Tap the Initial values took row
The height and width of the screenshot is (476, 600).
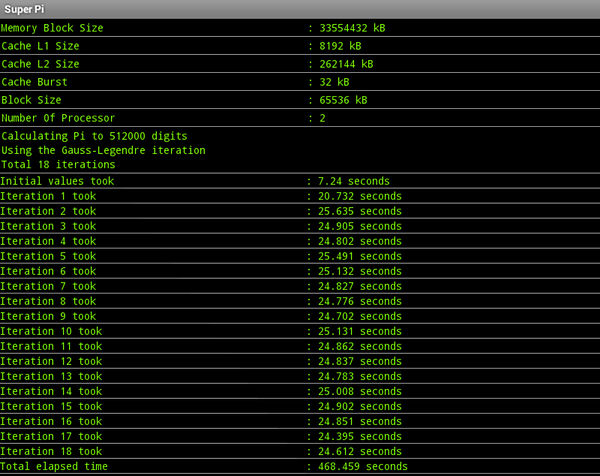(300, 181)
